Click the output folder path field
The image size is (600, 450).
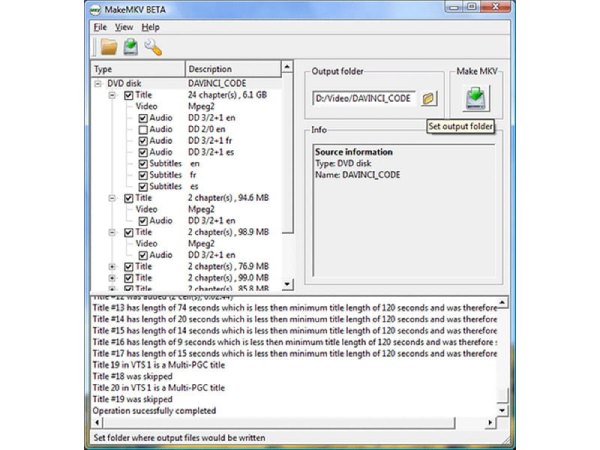coord(365,99)
